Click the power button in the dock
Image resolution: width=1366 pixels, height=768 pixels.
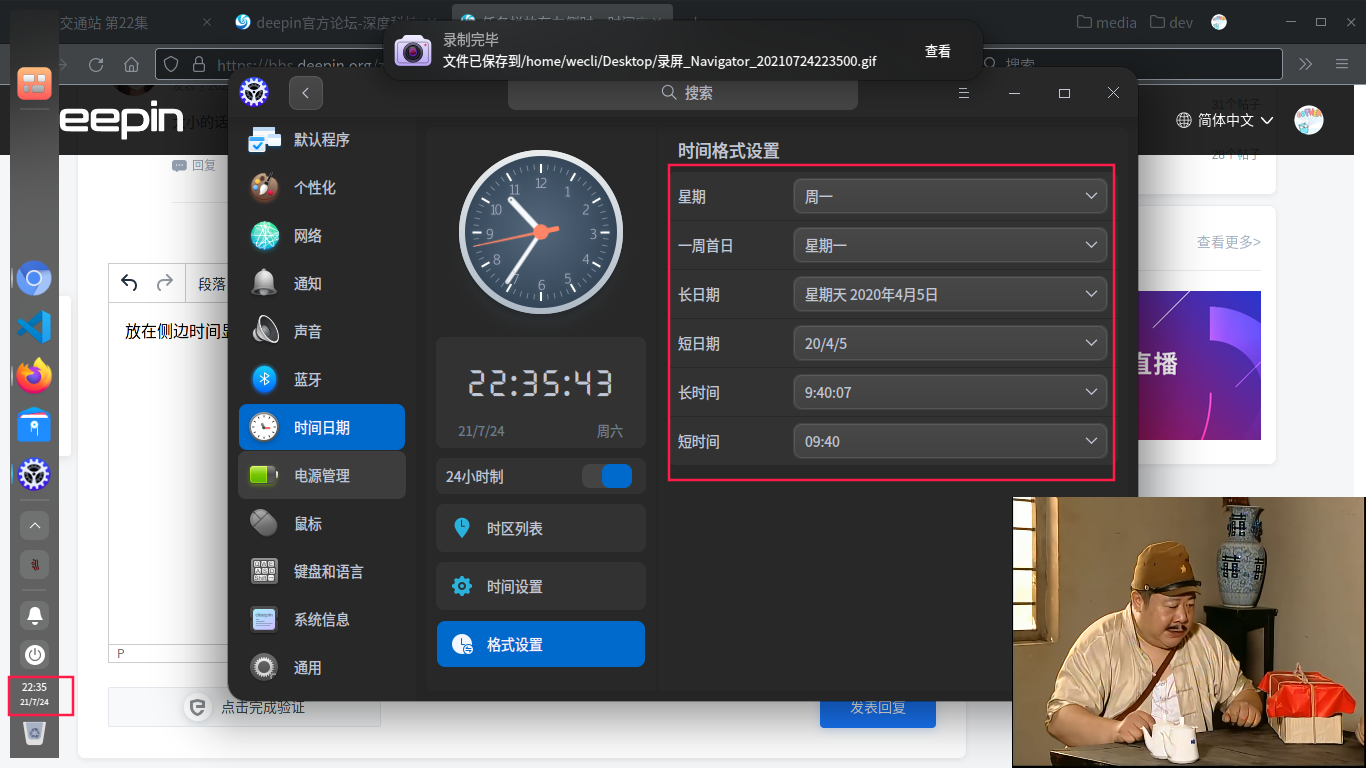35,655
